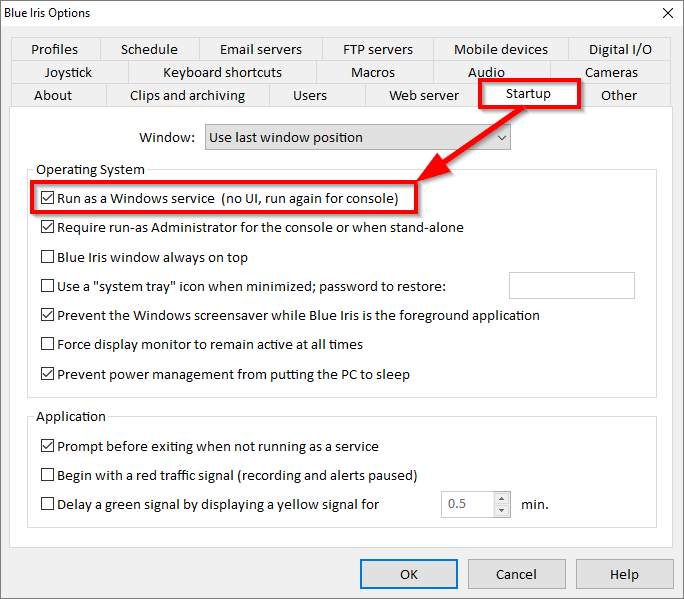The width and height of the screenshot is (684, 599).
Task: Open the Digital I/O tab
Action: pyautogui.click(x=619, y=49)
